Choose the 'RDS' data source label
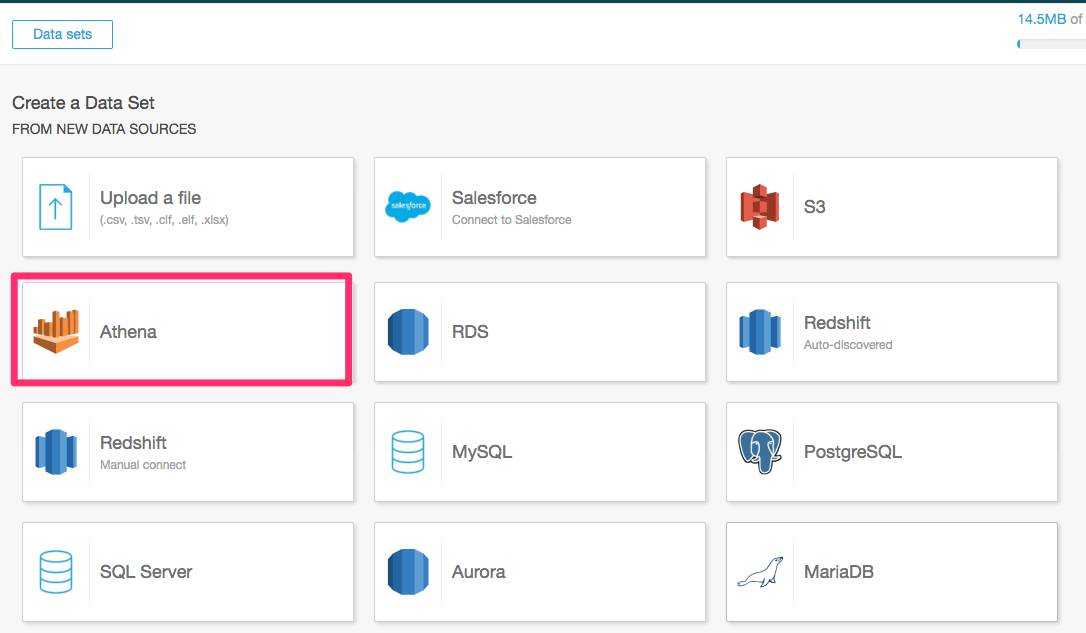The width and height of the screenshot is (1086, 633). pyautogui.click(x=470, y=332)
